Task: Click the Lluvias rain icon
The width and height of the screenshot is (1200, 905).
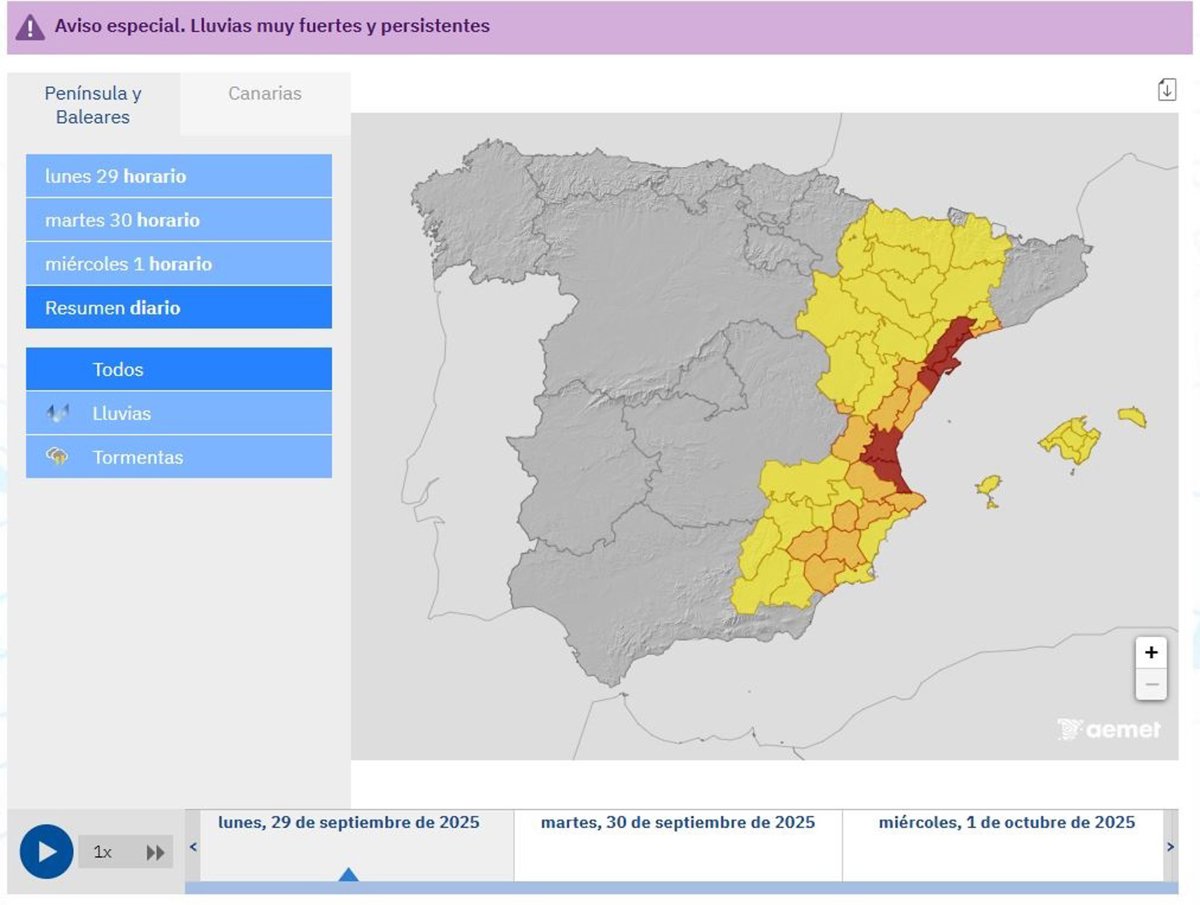Action: [x=57, y=413]
